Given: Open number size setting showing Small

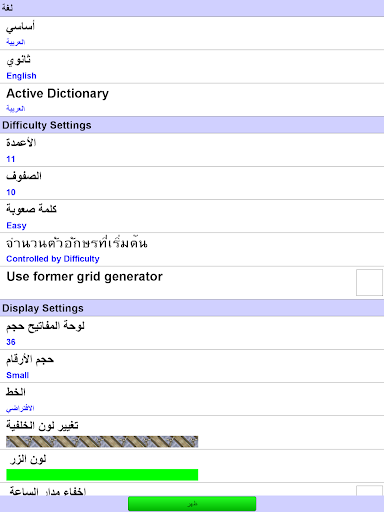Looking at the screenshot, I should (192, 366).
